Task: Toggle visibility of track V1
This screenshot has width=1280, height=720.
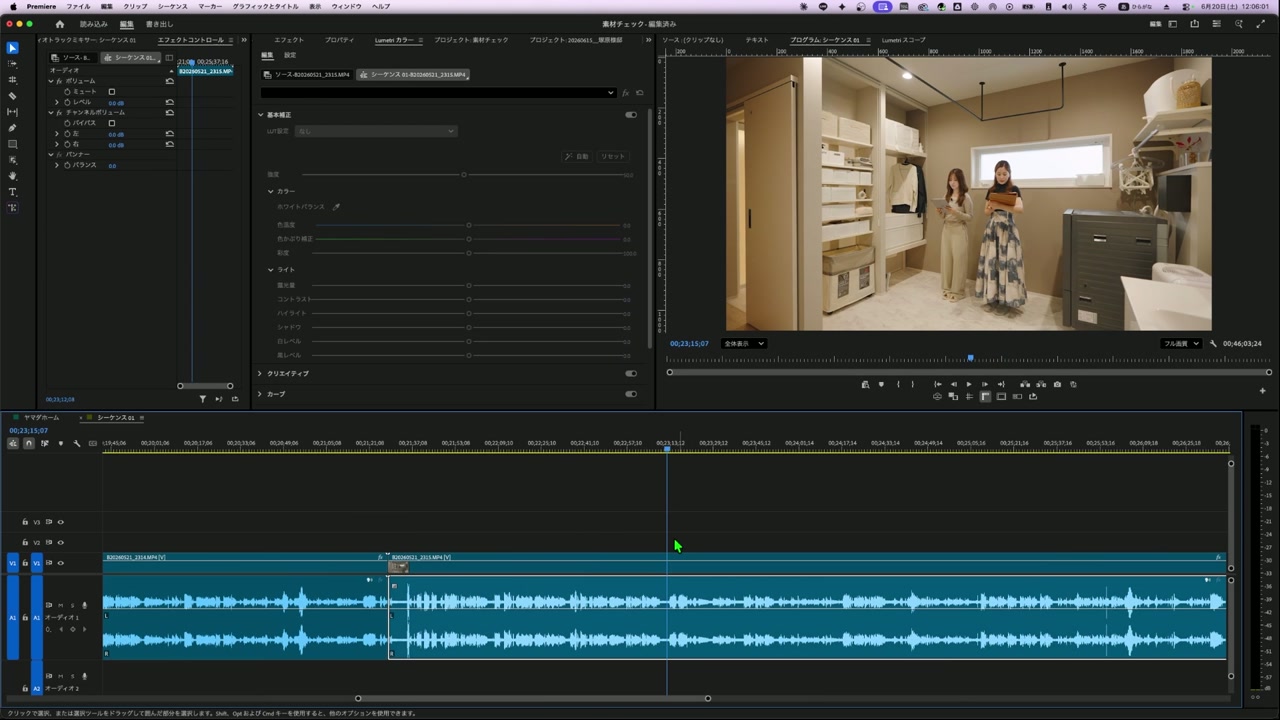Action: pos(60,563)
